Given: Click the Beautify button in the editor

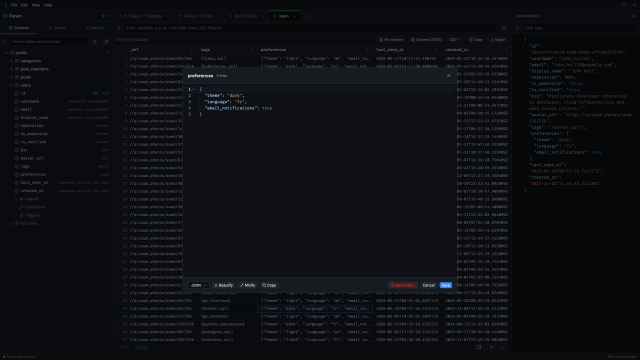Looking at the screenshot, I should [224, 285].
